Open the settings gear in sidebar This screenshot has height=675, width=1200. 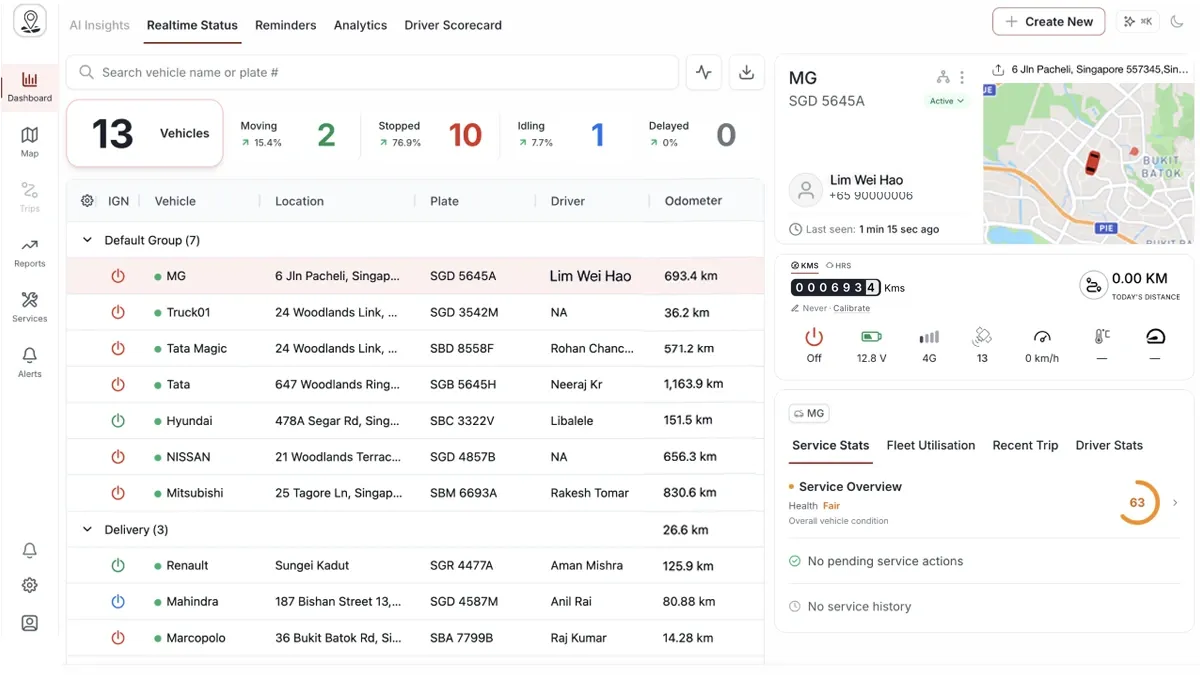[30, 585]
